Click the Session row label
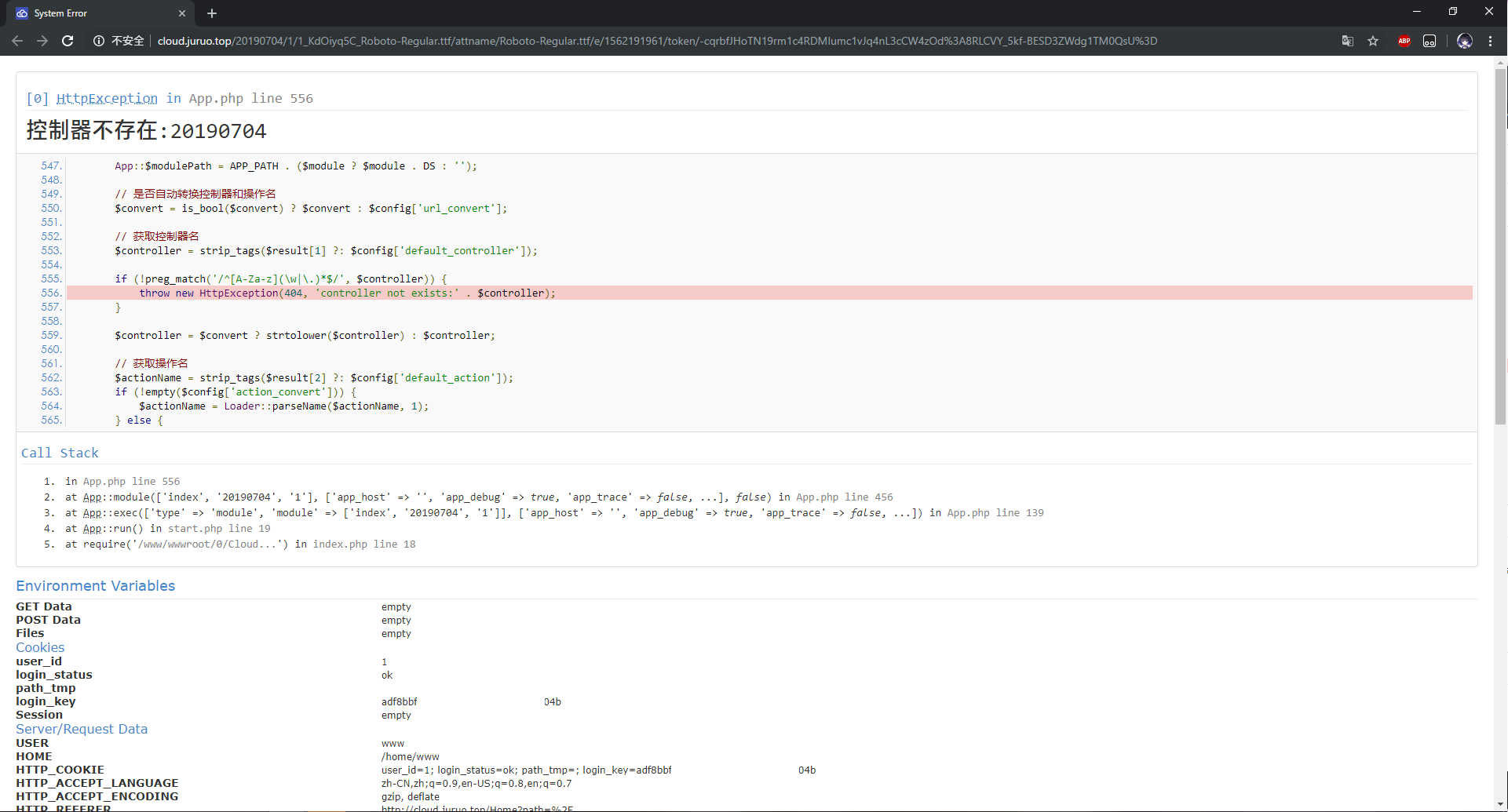 (x=39, y=715)
